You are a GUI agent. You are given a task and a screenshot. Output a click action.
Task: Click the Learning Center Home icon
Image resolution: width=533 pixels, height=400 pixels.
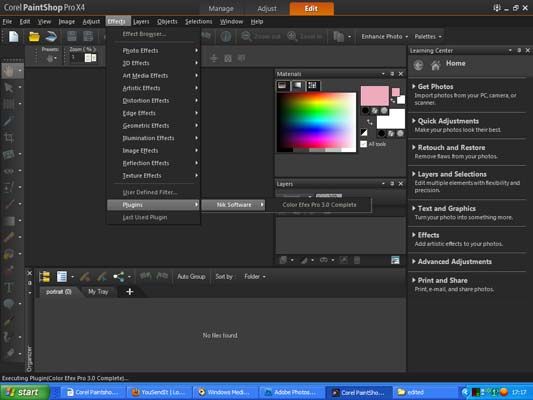point(435,65)
